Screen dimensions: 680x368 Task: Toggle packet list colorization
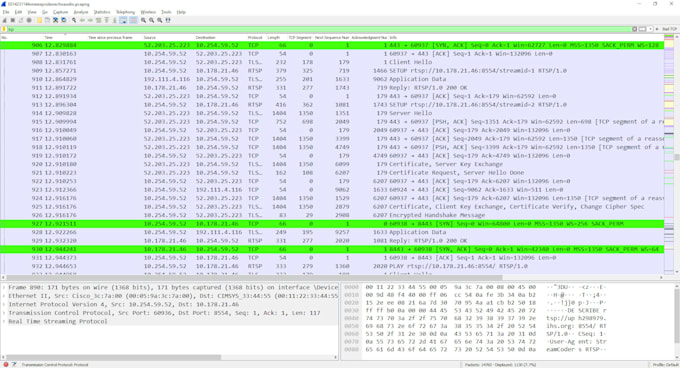133,20
